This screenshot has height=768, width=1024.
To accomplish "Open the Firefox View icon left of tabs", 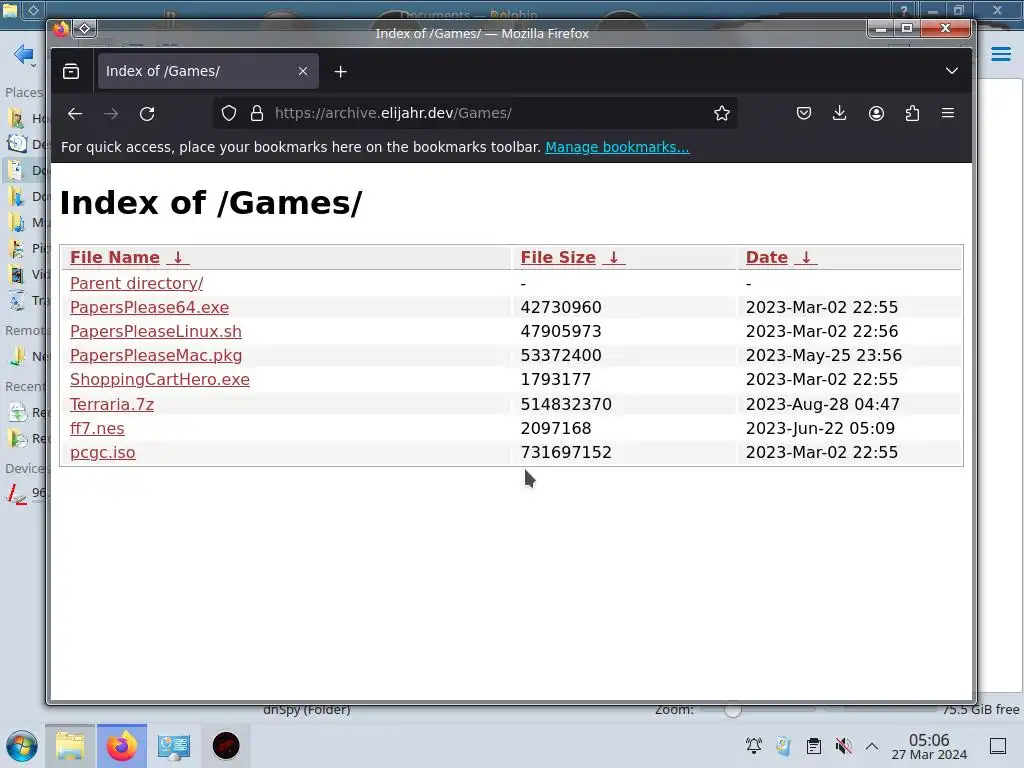I will [71, 71].
